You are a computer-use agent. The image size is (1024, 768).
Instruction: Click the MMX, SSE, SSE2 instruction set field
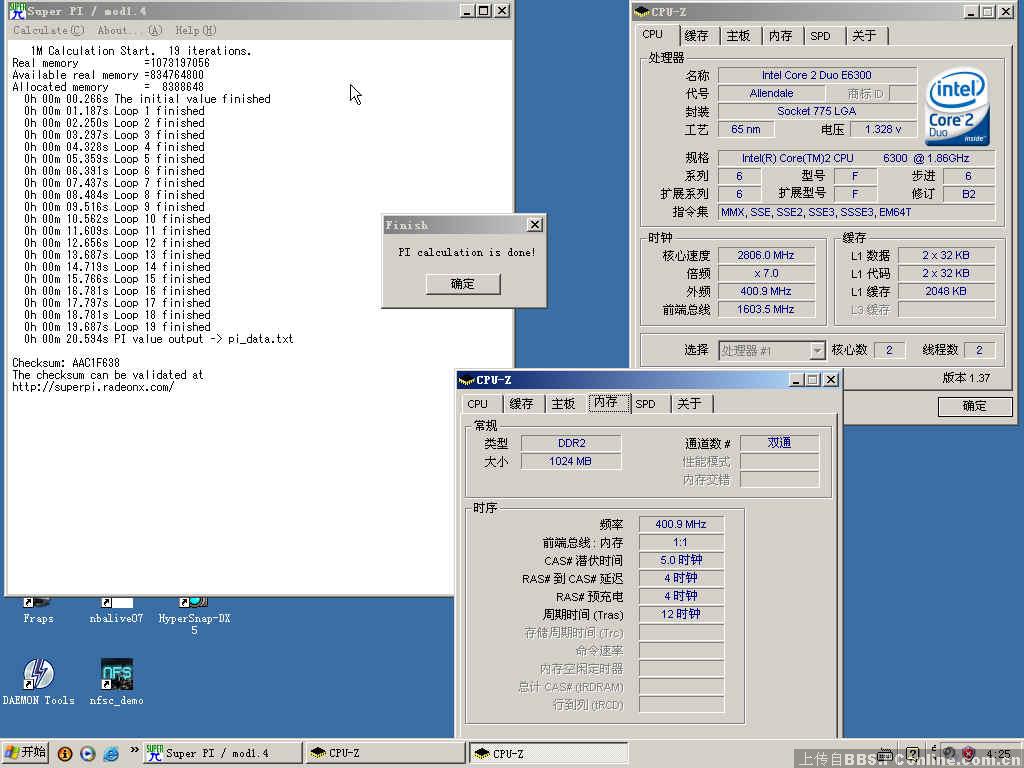click(x=857, y=212)
